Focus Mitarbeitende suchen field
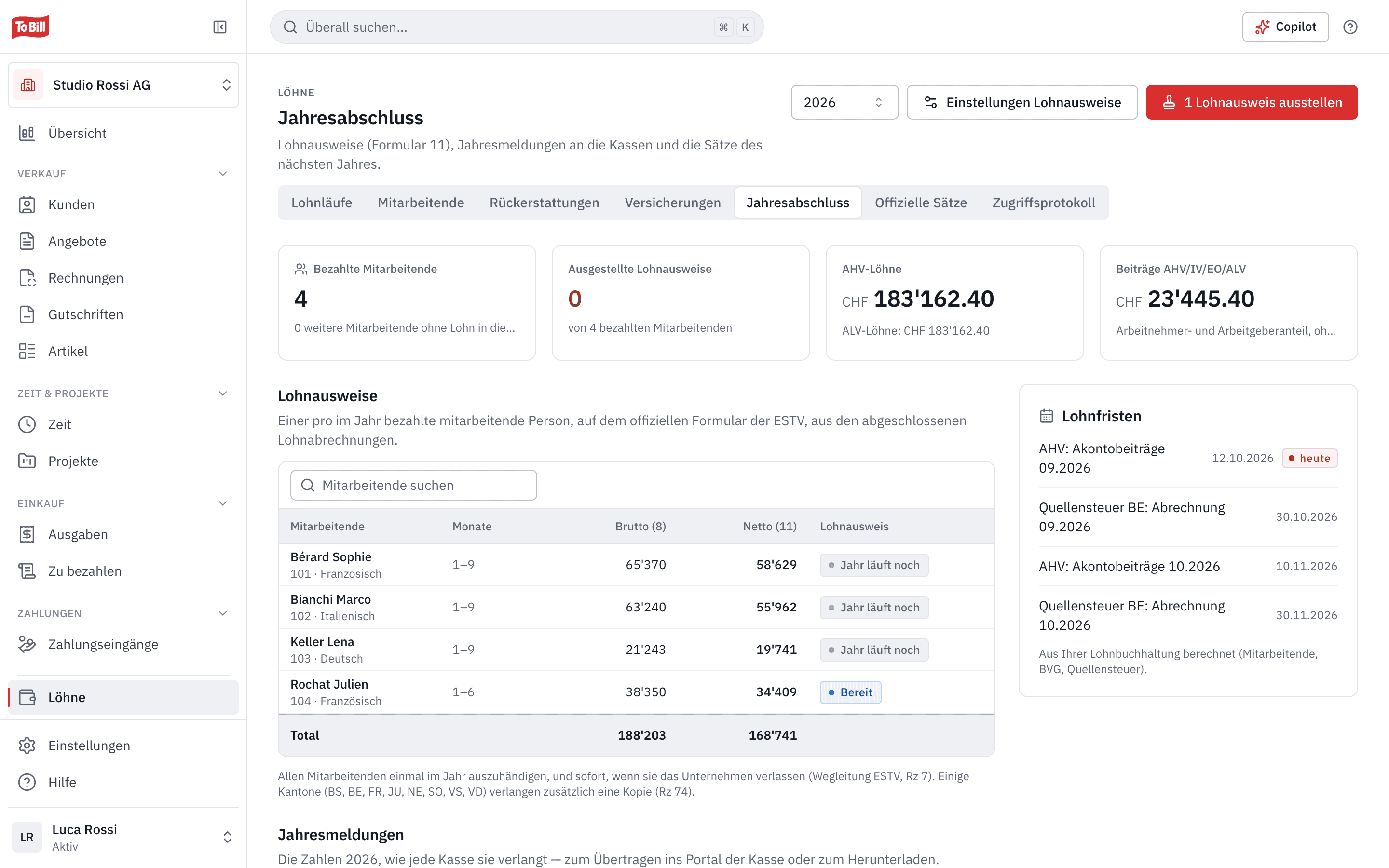This screenshot has height=868, width=1389. tap(413, 485)
